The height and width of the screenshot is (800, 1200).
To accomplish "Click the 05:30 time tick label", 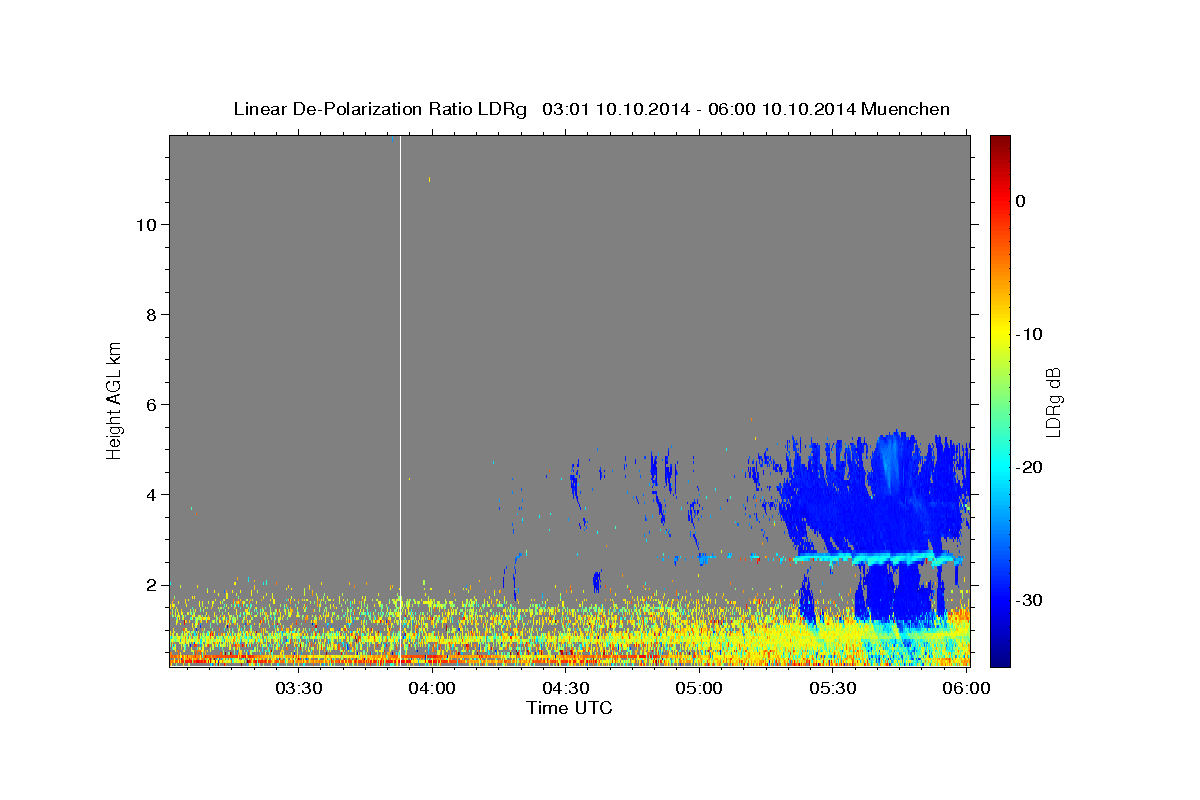I will (832, 689).
